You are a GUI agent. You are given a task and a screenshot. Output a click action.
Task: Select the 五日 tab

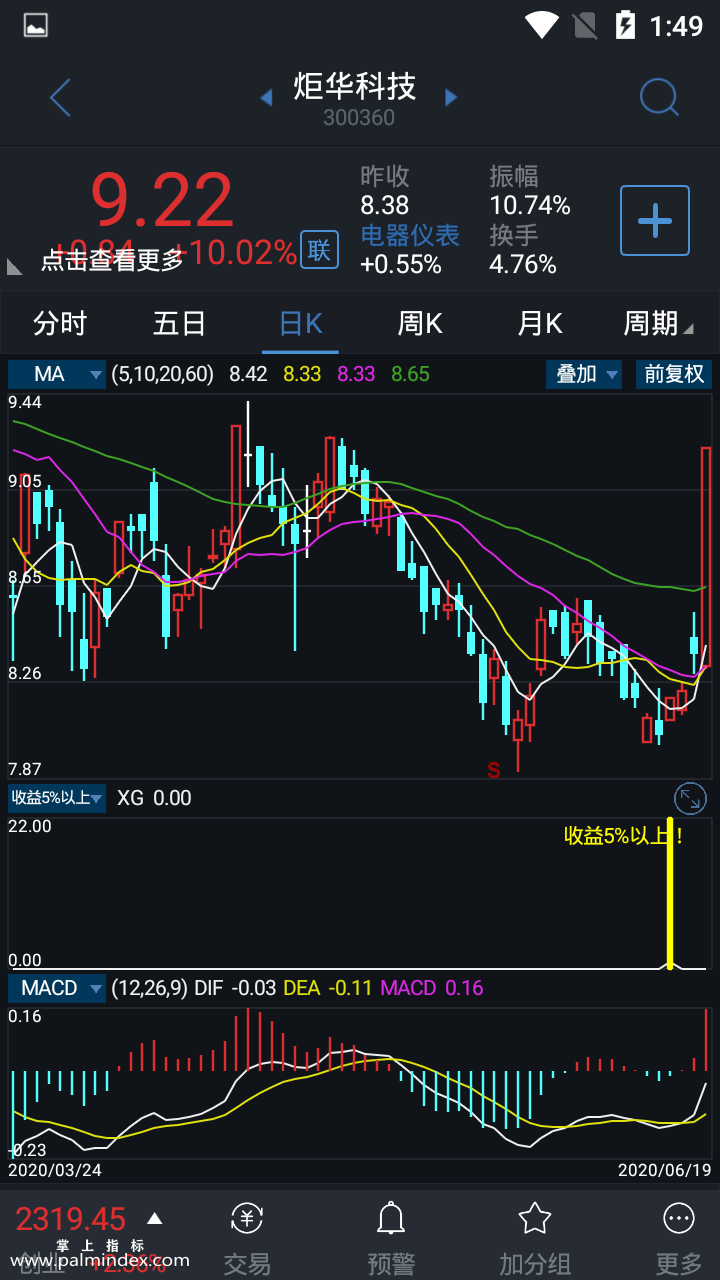click(180, 323)
